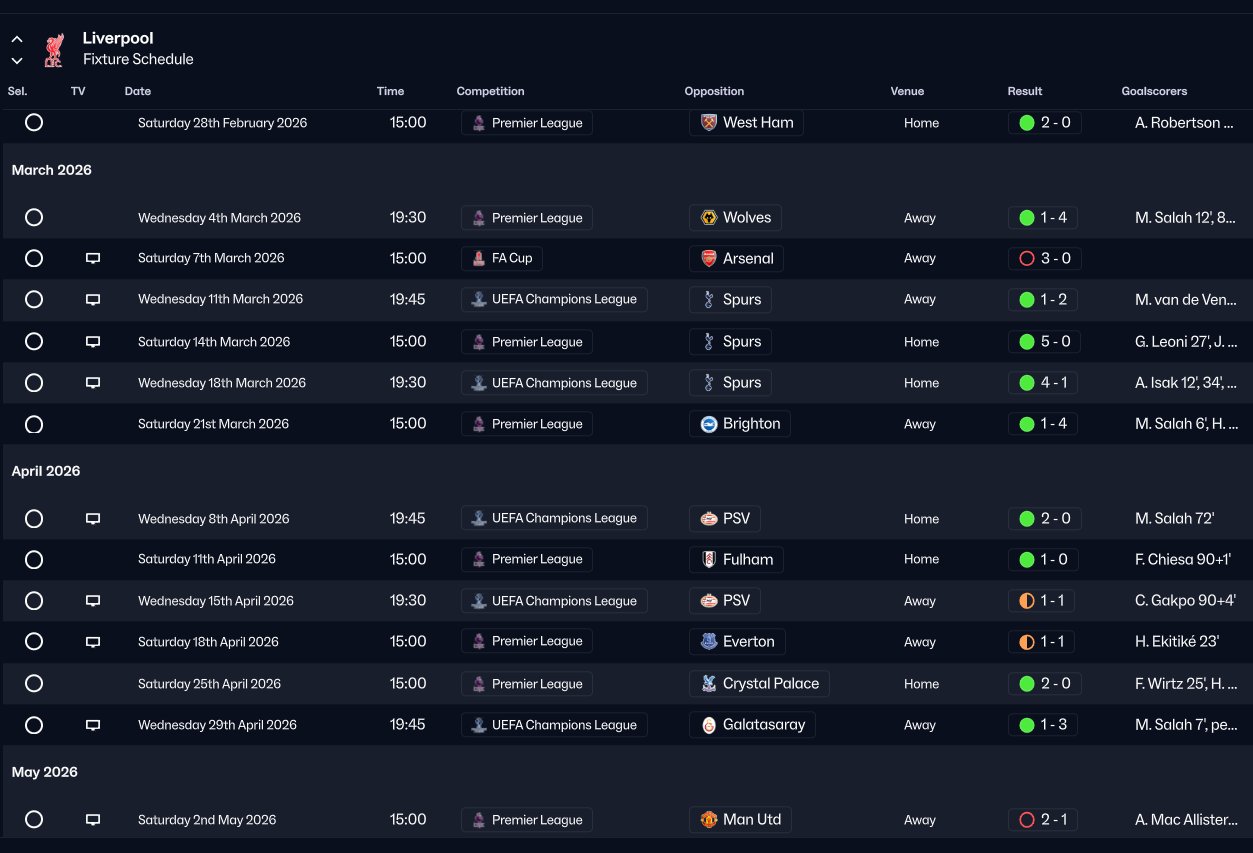Select the Wolves fixture radio button
The width and height of the screenshot is (1253, 853).
(x=34, y=218)
